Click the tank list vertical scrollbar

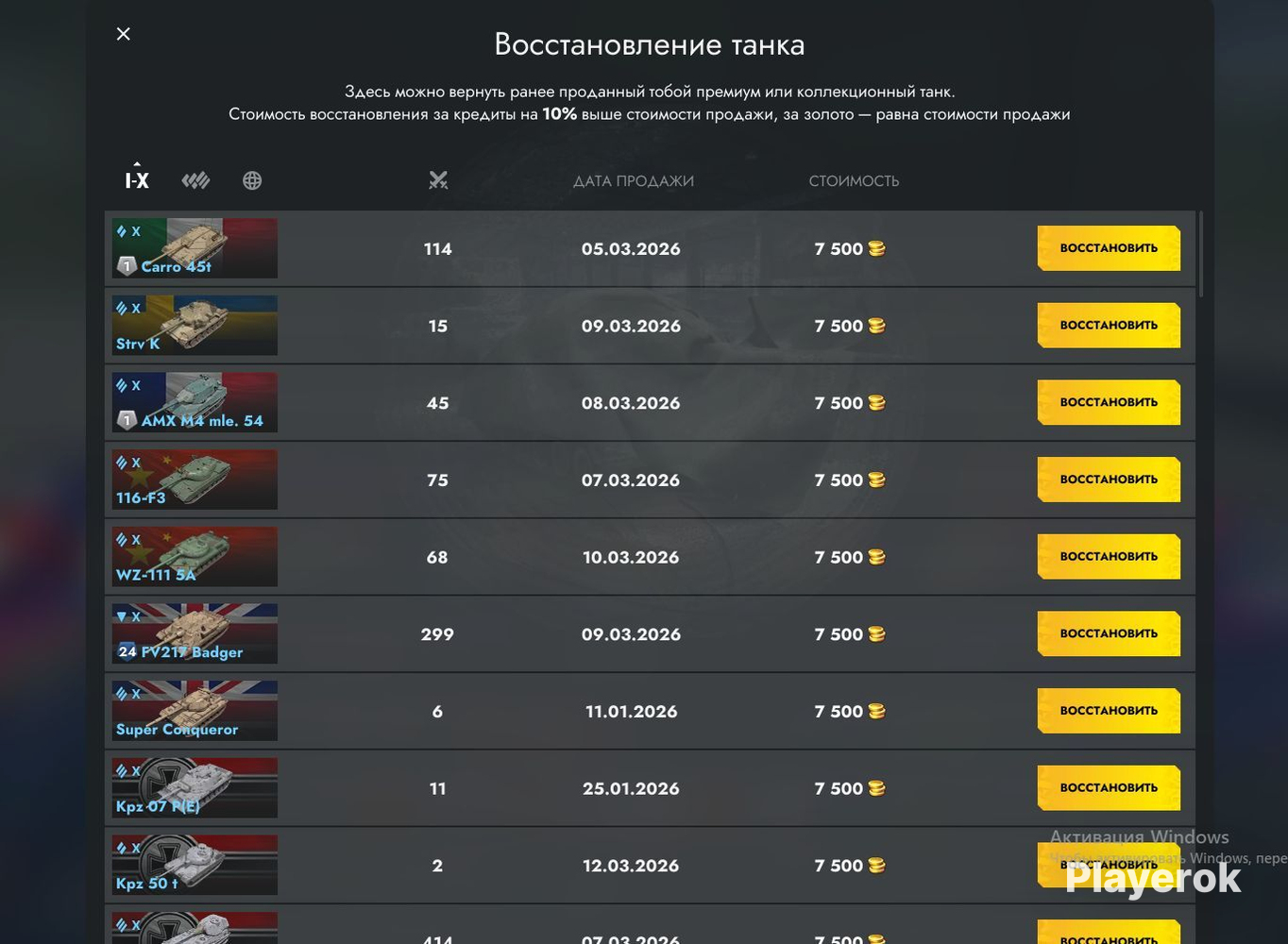pyautogui.click(x=1201, y=255)
